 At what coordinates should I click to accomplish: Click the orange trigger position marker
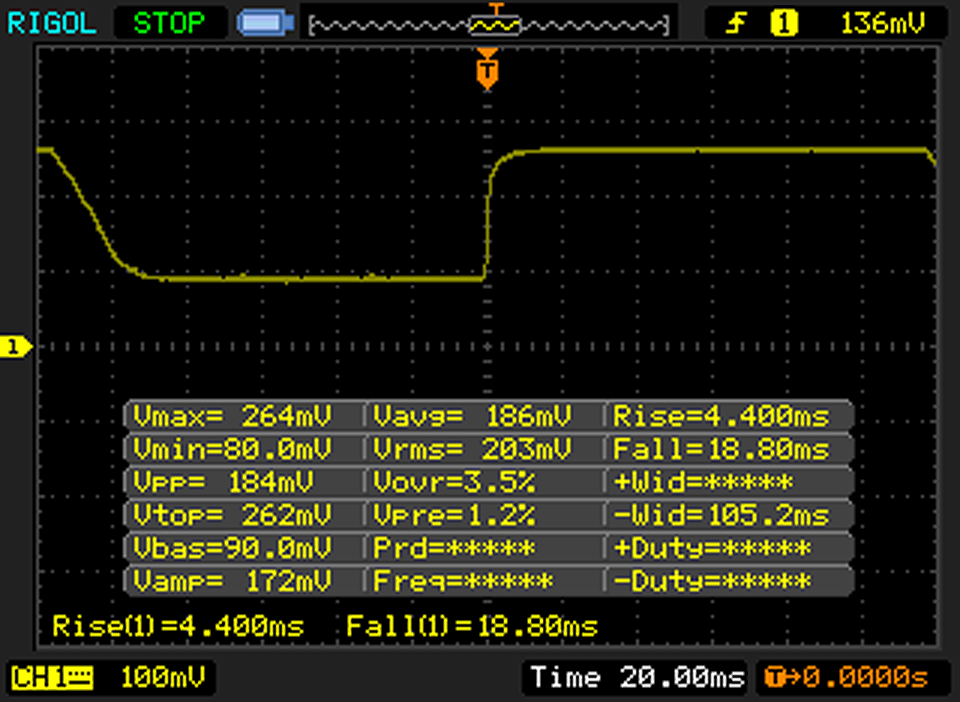coord(487,70)
